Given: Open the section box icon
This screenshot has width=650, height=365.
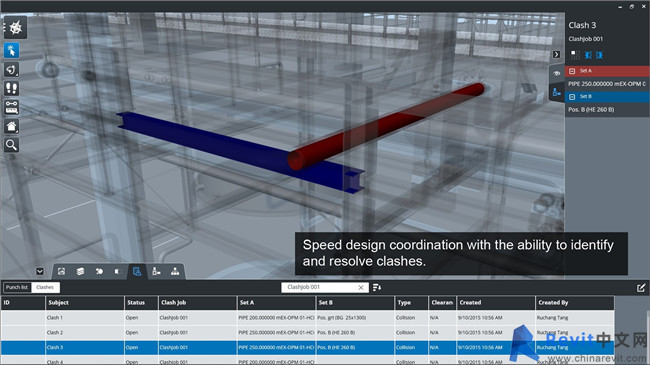Looking at the screenshot, I should [118, 271].
